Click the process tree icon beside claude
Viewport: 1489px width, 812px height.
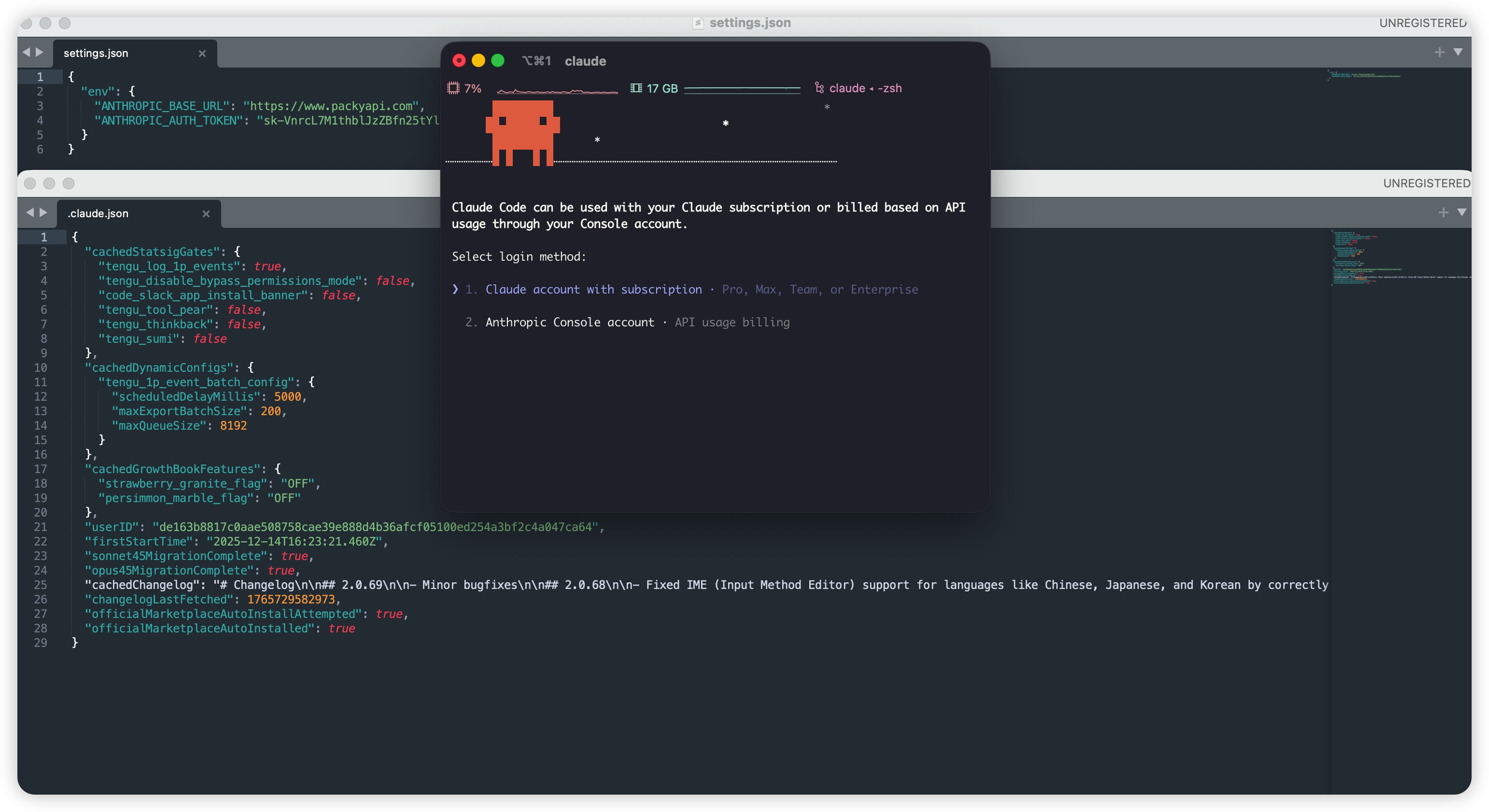[x=819, y=88]
